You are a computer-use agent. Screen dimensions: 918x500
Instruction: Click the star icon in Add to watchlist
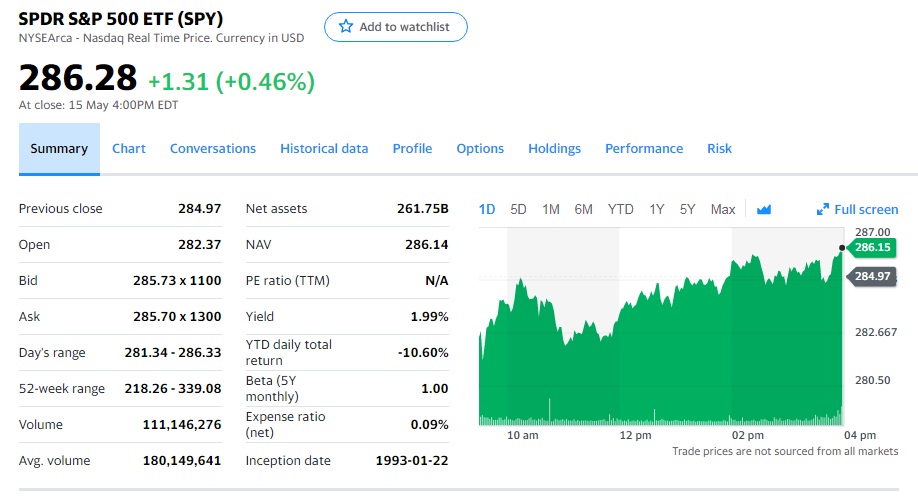(x=346, y=26)
